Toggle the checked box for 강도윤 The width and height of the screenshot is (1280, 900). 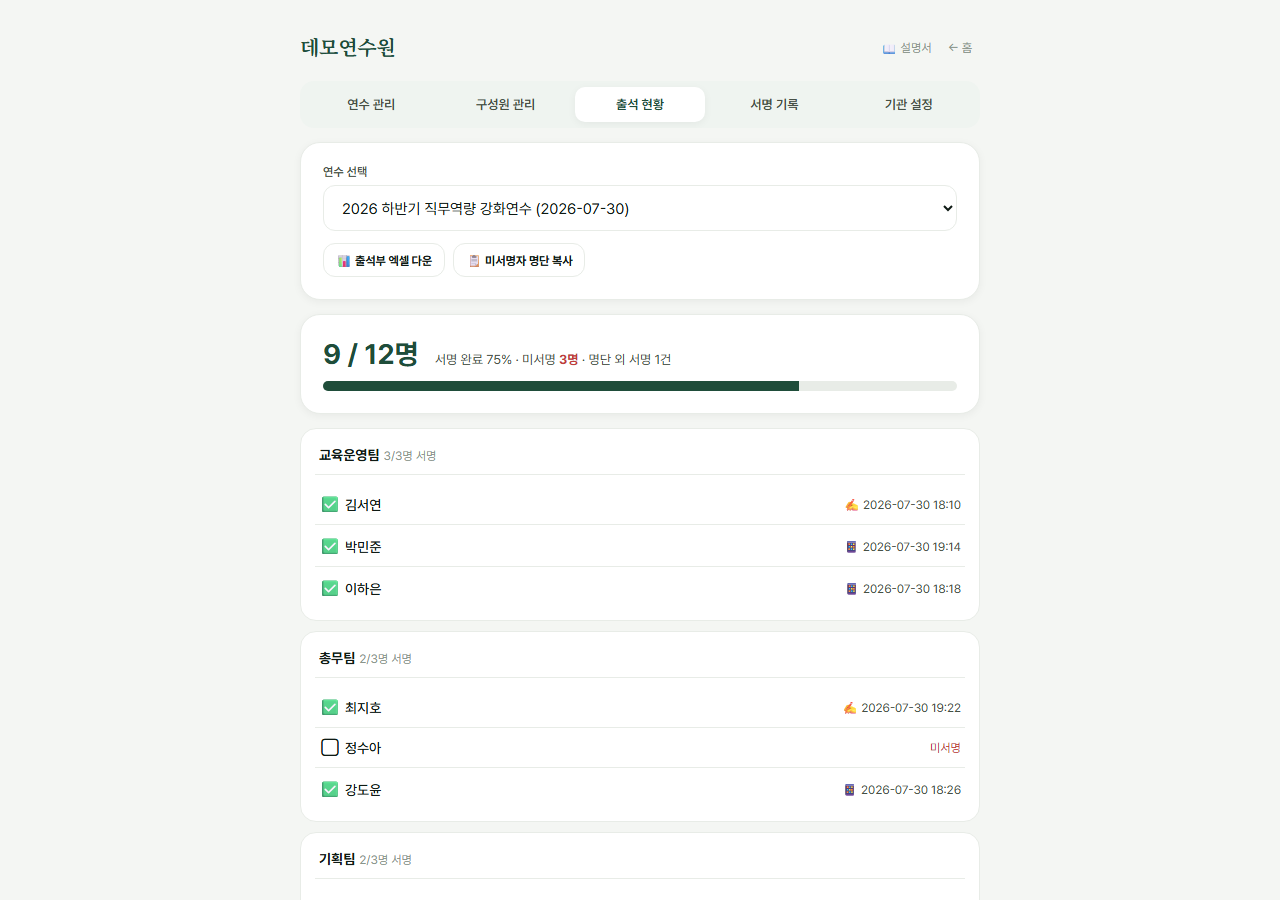pyautogui.click(x=330, y=789)
